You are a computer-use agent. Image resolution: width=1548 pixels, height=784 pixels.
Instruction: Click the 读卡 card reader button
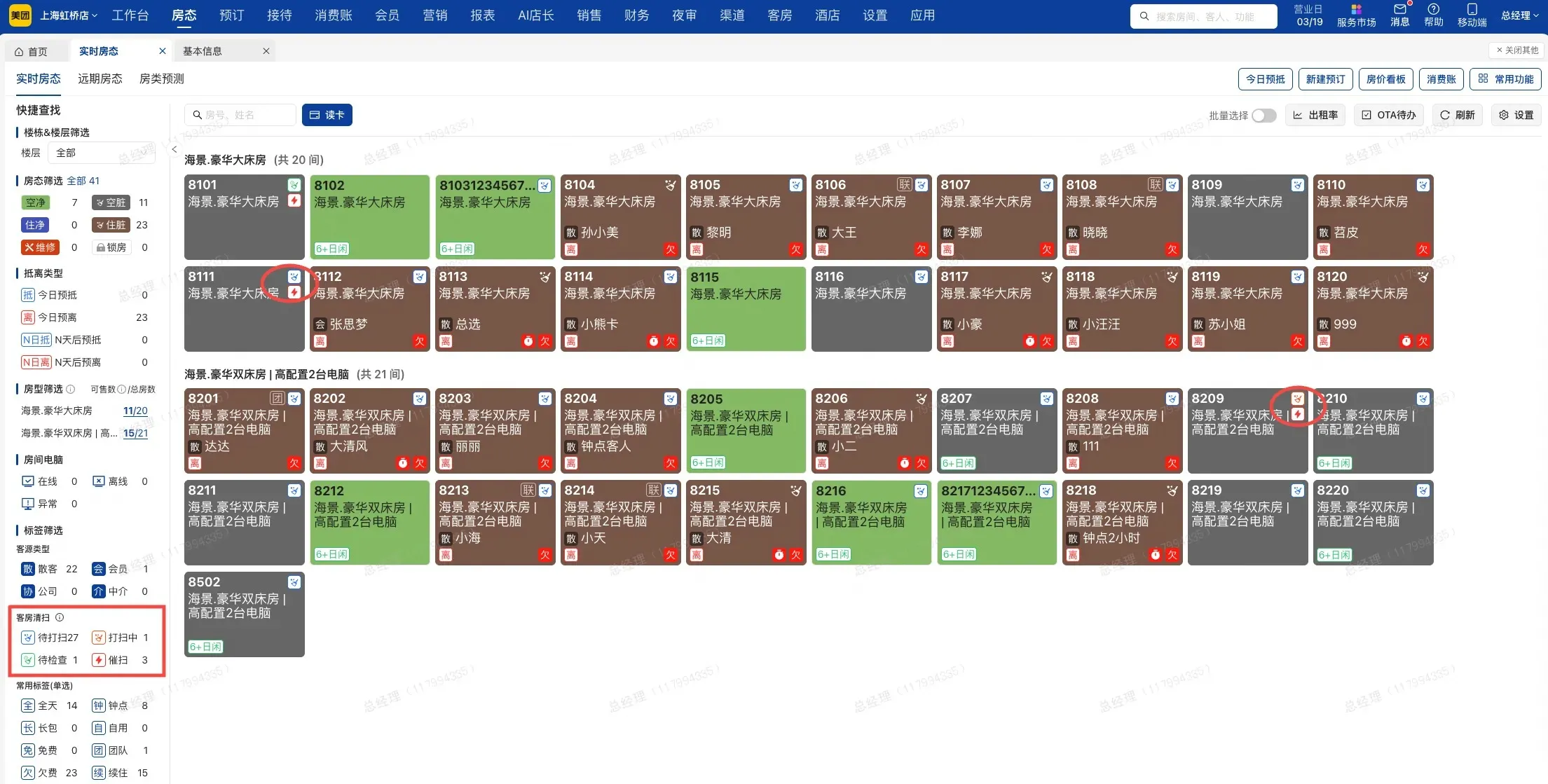click(x=327, y=114)
